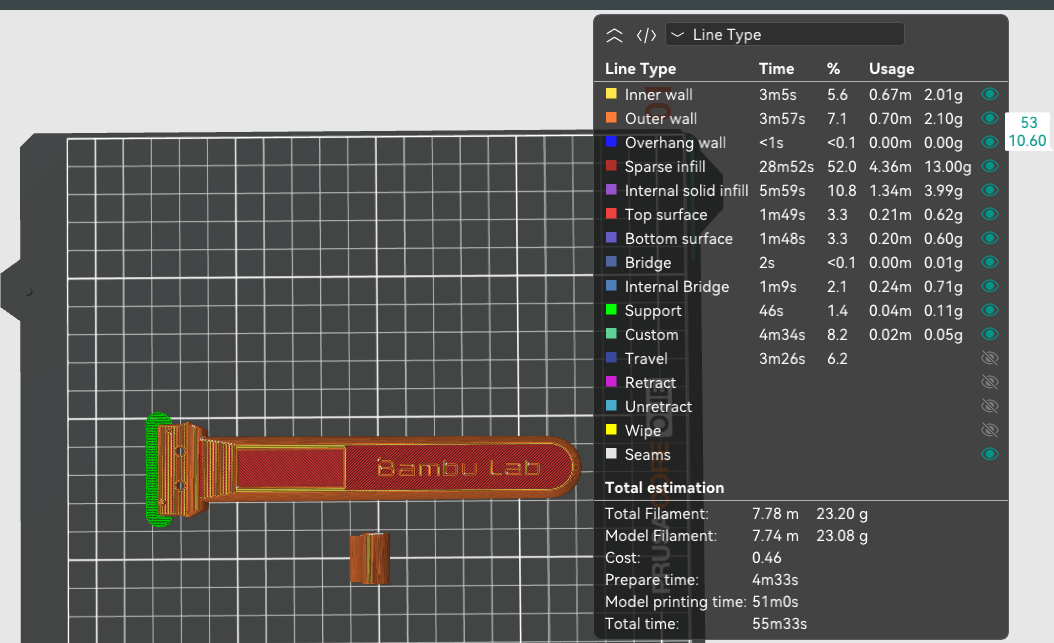Toggle Support visibility eye icon
The width and height of the screenshot is (1054, 643).
pyautogui.click(x=990, y=310)
